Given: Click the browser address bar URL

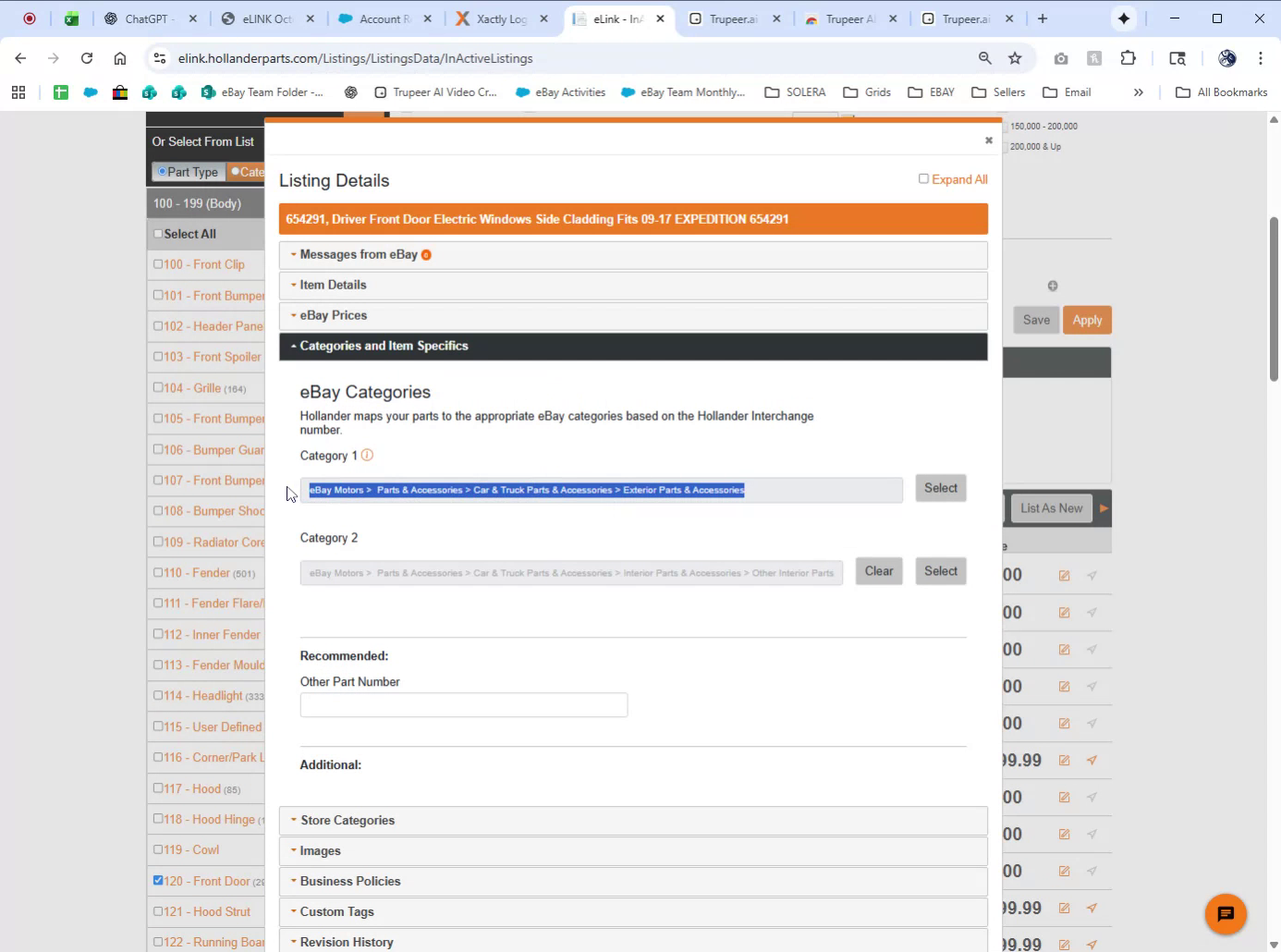Looking at the screenshot, I should 356,58.
